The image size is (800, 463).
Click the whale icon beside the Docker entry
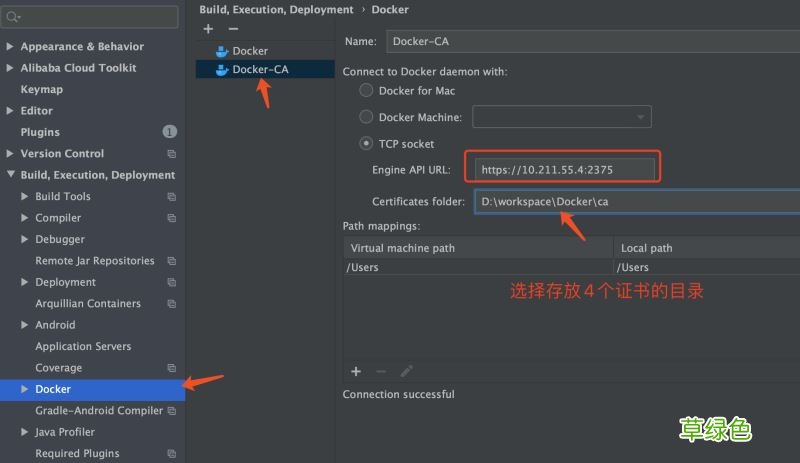[221, 51]
